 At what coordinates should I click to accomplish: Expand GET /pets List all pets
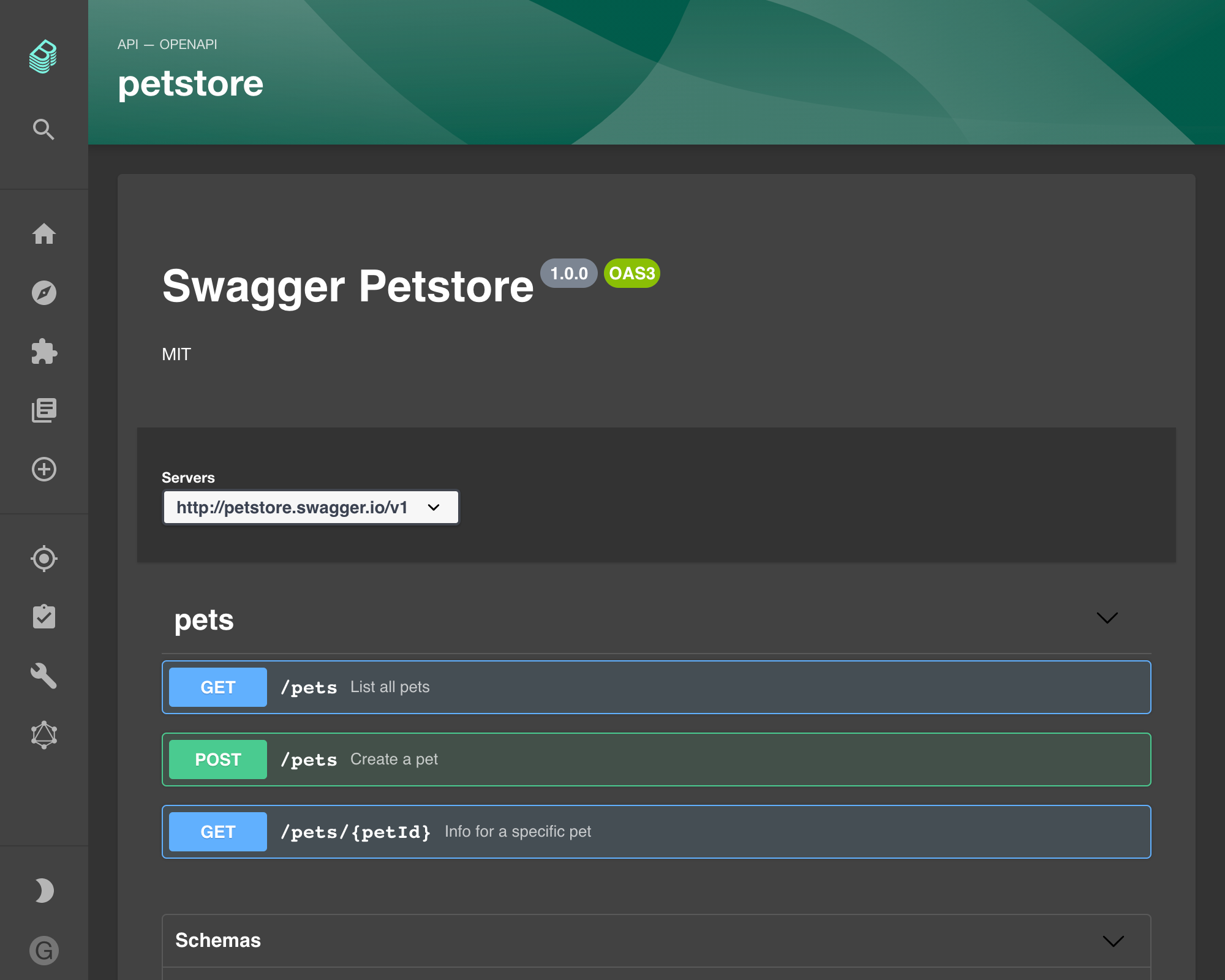657,687
